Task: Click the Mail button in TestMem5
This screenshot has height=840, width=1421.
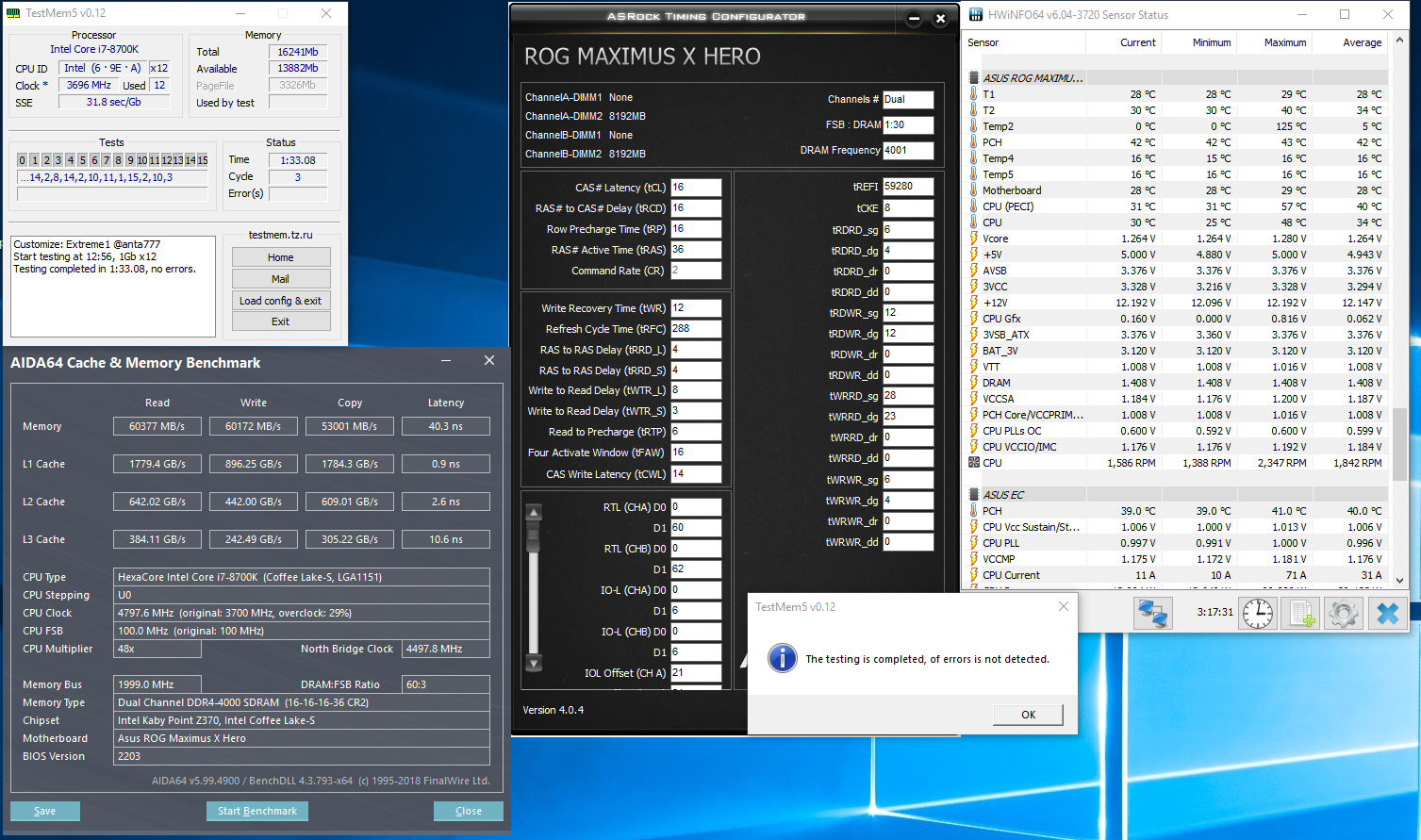Action: (281, 279)
